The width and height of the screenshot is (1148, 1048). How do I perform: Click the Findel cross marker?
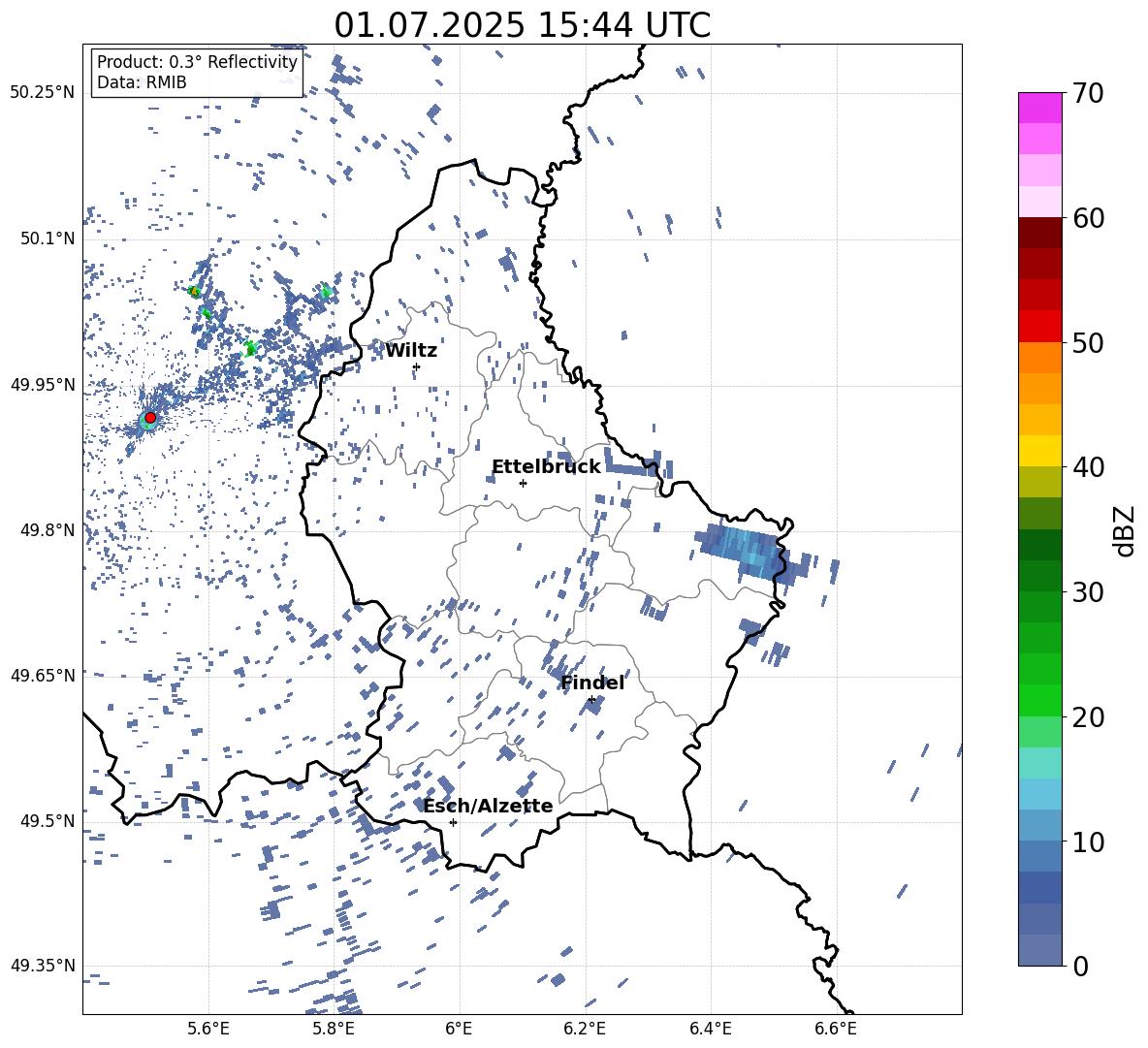tap(591, 700)
